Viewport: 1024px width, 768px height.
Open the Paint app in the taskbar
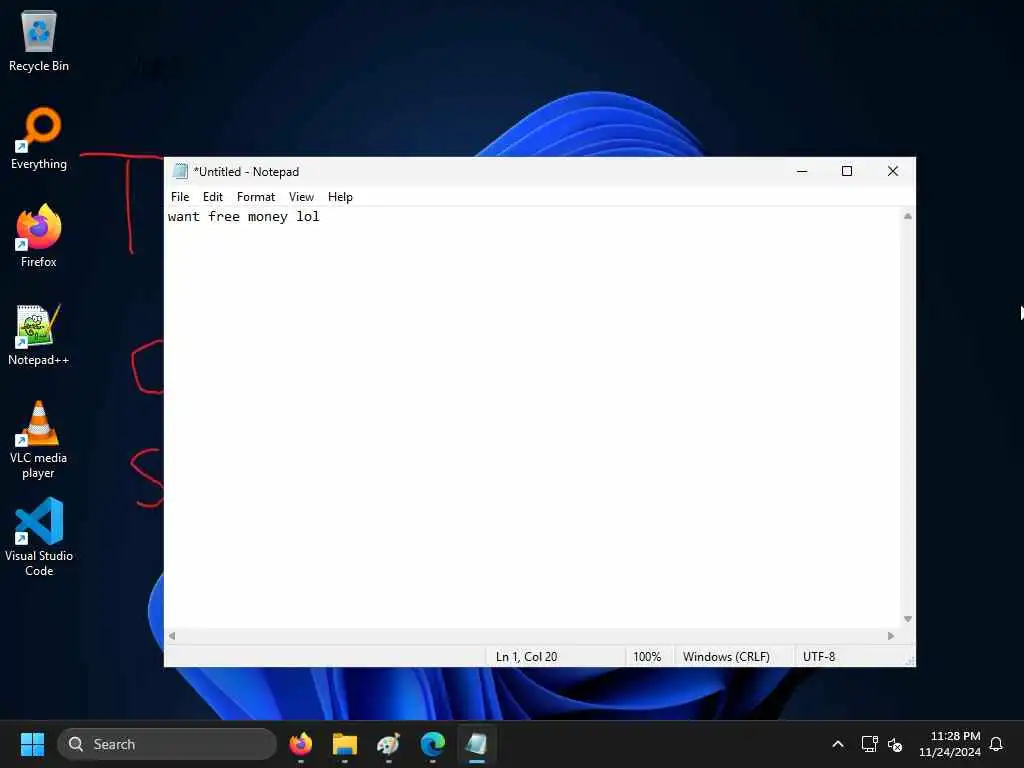389,744
